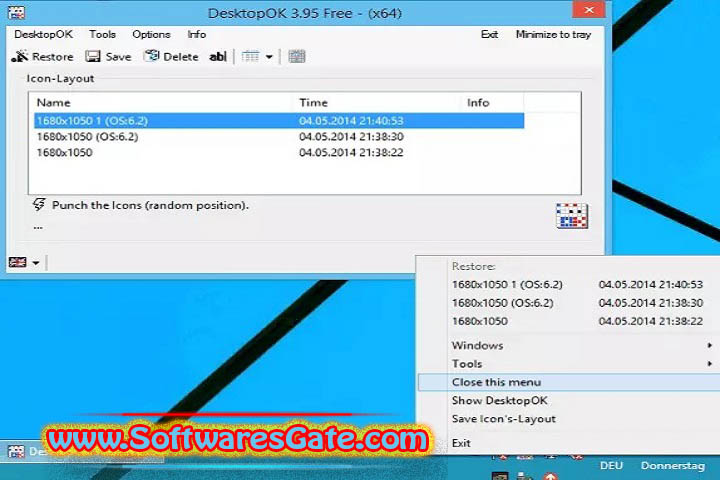720x480 pixels.
Task: Click the Name column header
Action: click(161, 102)
